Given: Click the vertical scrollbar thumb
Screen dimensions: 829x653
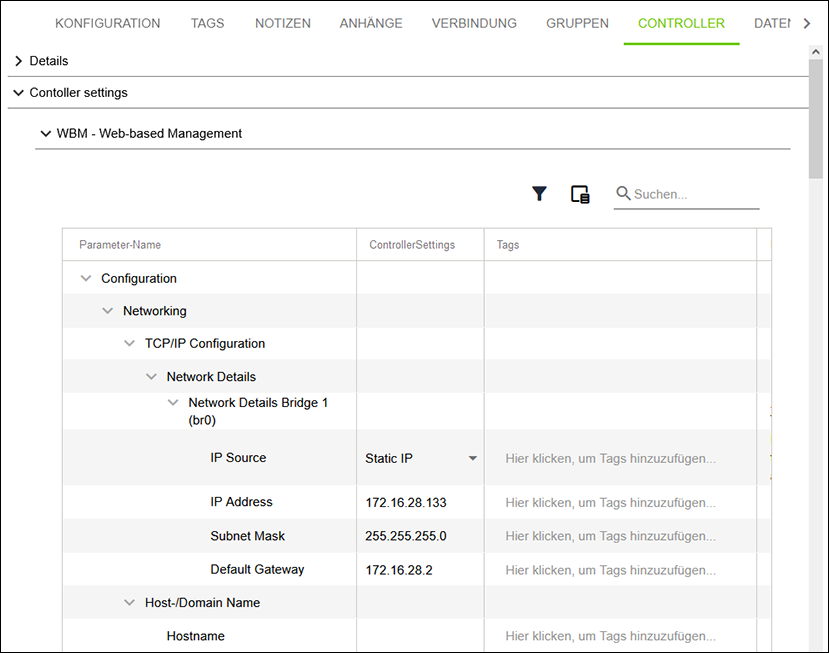Looking at the screenshot, I should (x=816, y=120).
